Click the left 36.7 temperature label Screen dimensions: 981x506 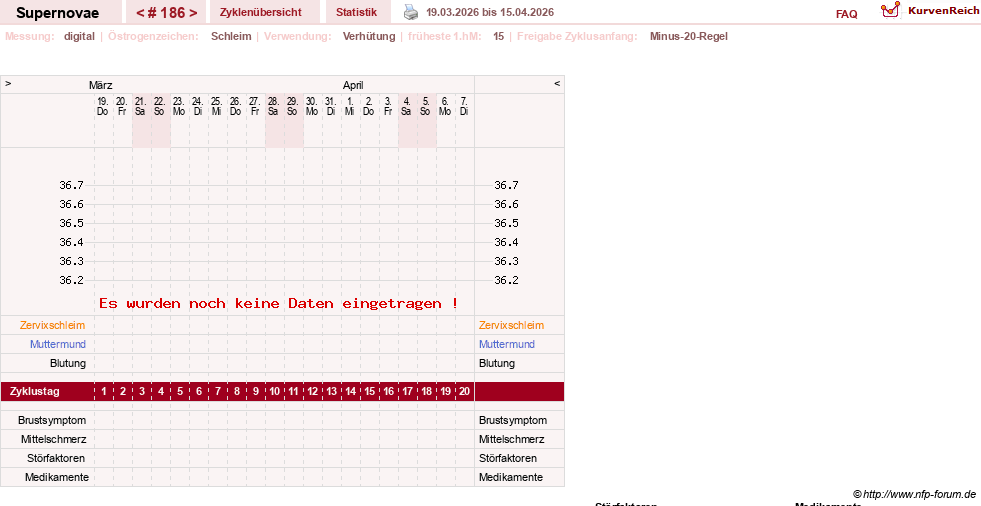[x=71, y=185]
